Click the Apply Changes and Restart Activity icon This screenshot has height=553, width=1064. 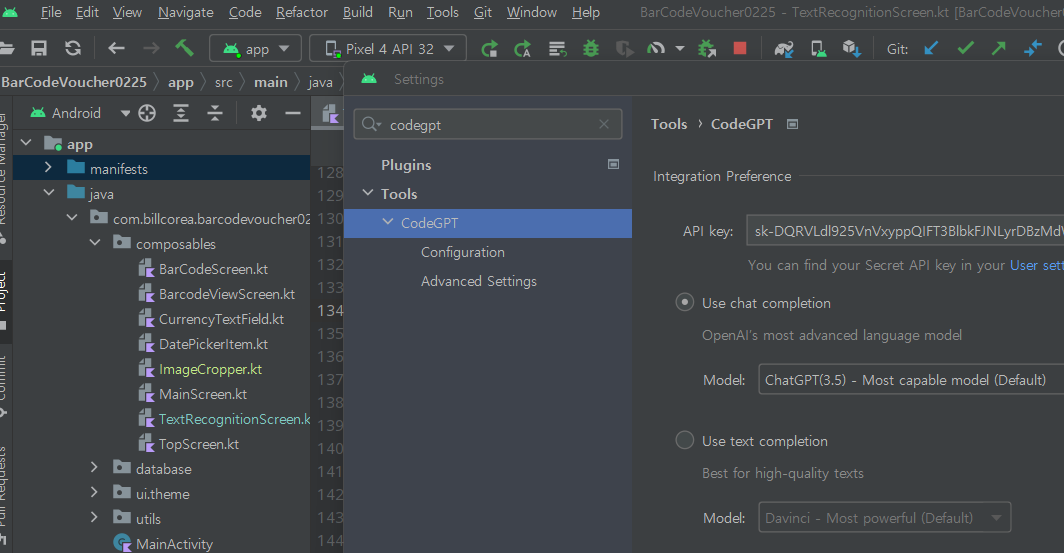(x=489, y=49)
